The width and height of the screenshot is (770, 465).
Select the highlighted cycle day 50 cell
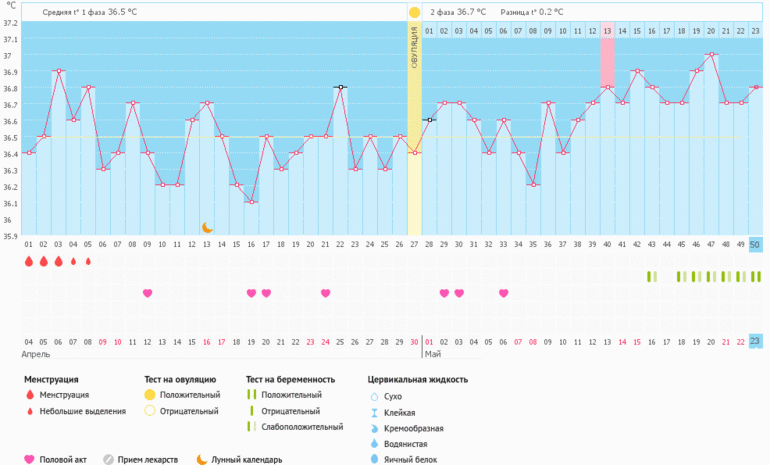click(x=755, y=245)
